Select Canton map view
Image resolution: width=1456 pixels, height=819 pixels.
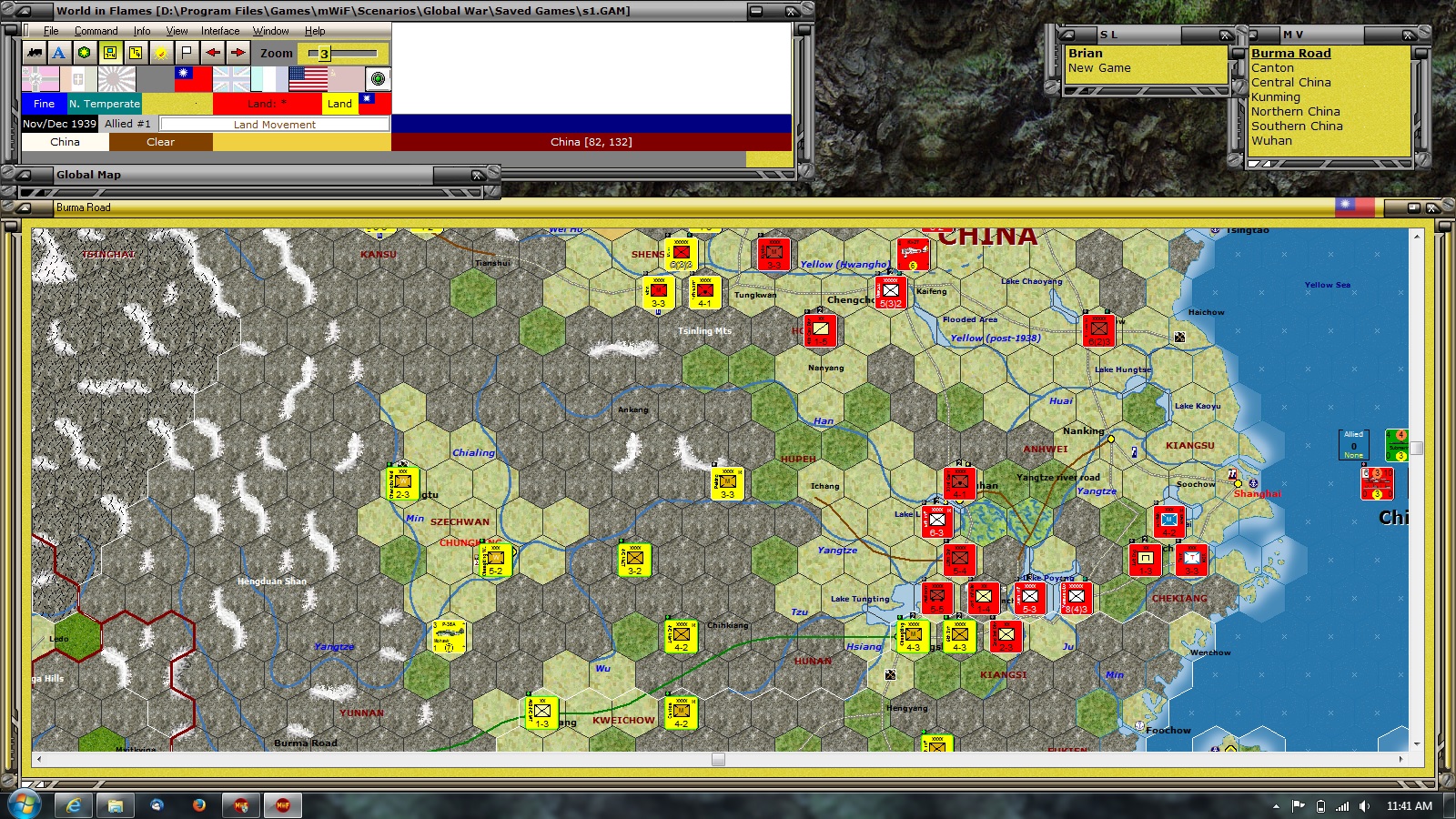pyautogui.click(x=1272, y=68)
